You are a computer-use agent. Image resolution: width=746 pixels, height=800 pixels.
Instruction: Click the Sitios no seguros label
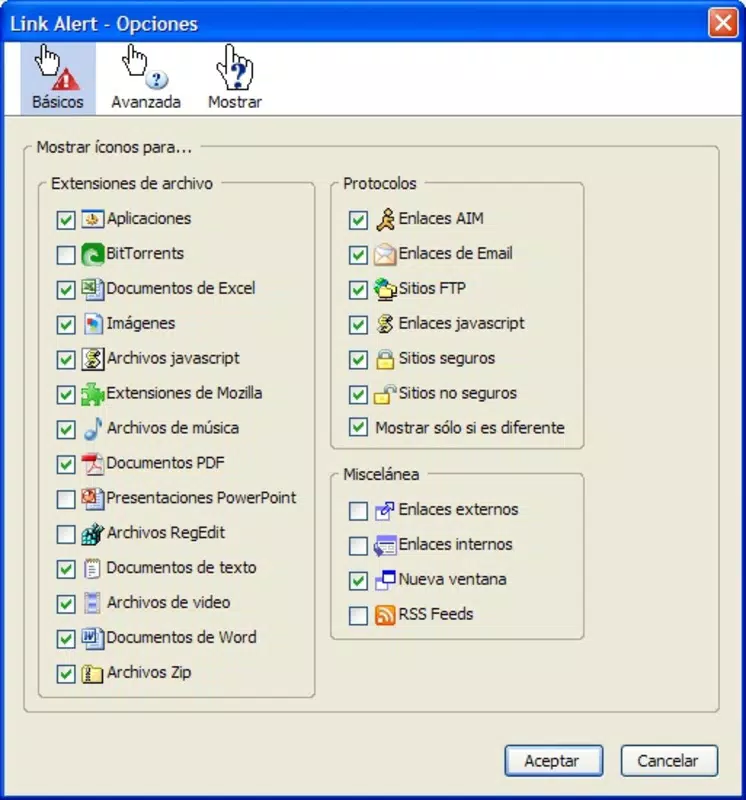point(458,393)
